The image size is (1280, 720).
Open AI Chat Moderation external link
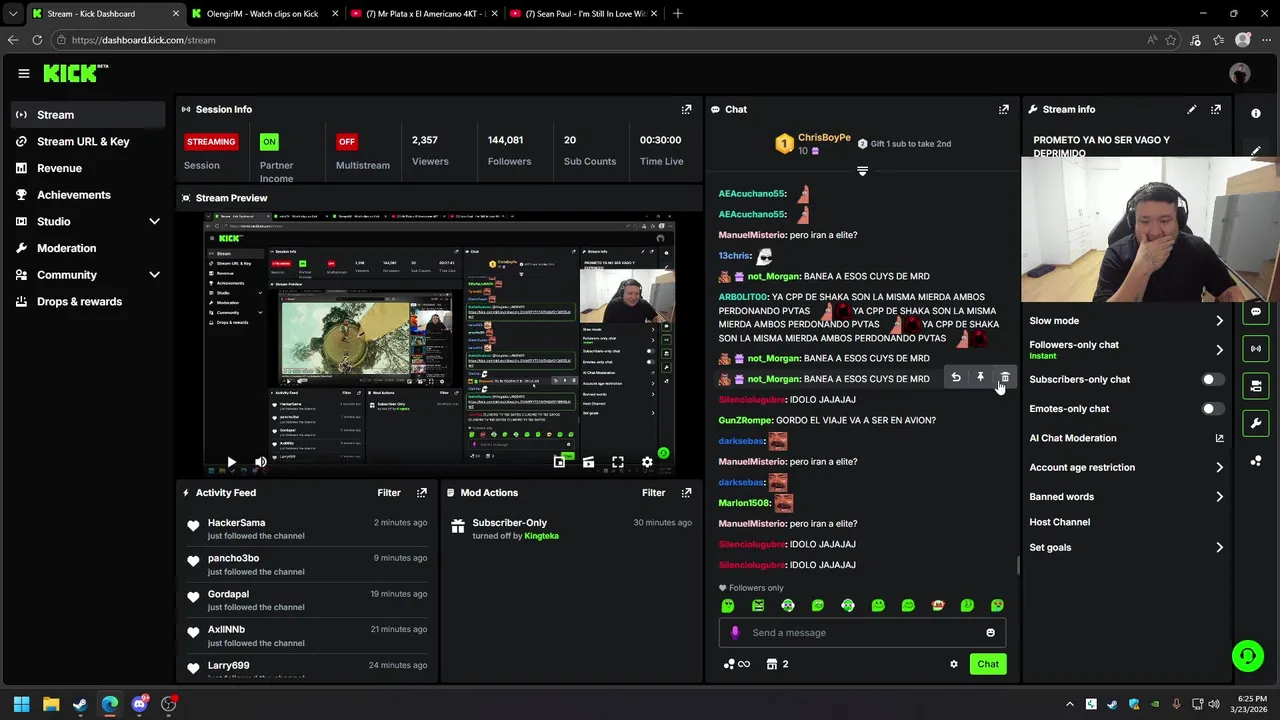[x=1219, y=438]
